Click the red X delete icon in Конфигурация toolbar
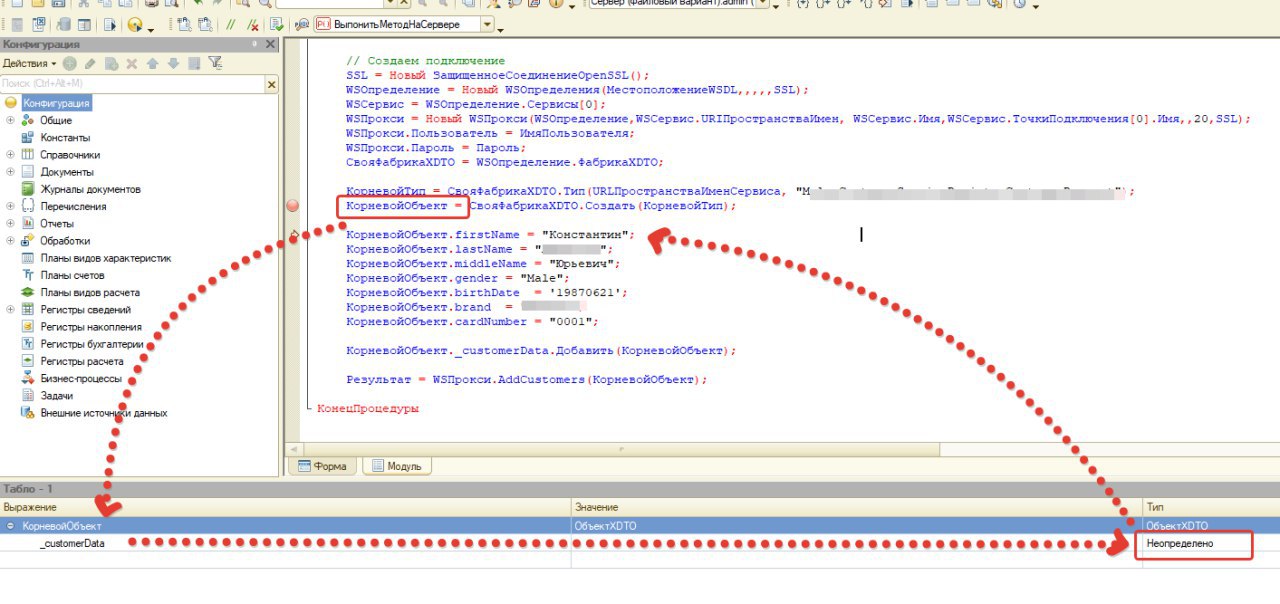The height and width of the screenshot is (604, 1280). point(131,63)
